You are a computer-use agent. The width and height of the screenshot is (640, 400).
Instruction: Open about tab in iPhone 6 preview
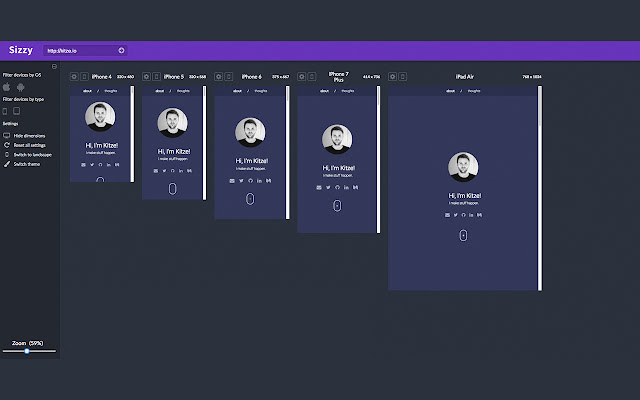coord(238,91)
